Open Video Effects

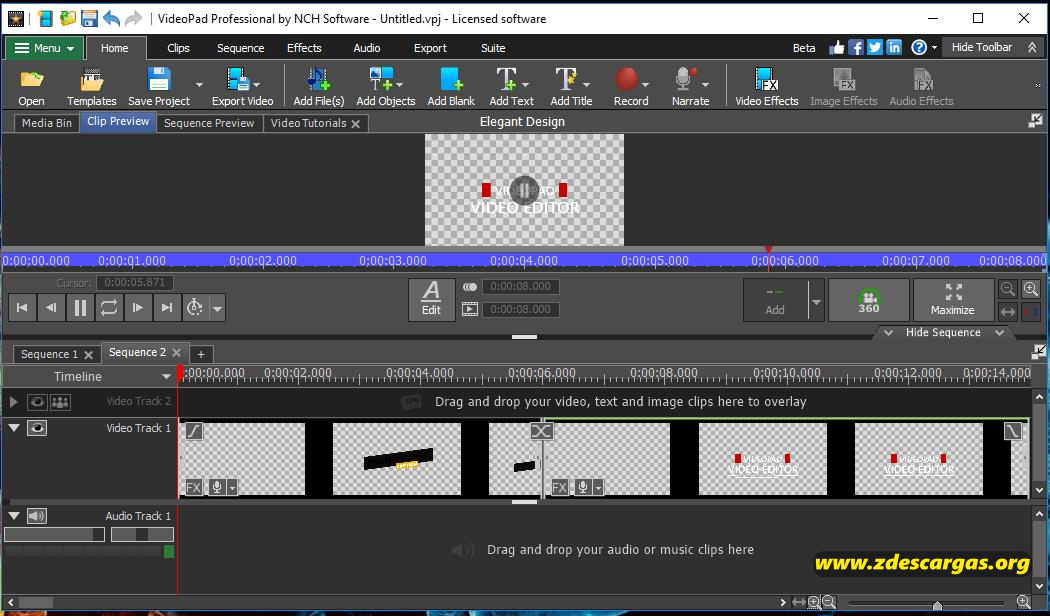point(767,87)
